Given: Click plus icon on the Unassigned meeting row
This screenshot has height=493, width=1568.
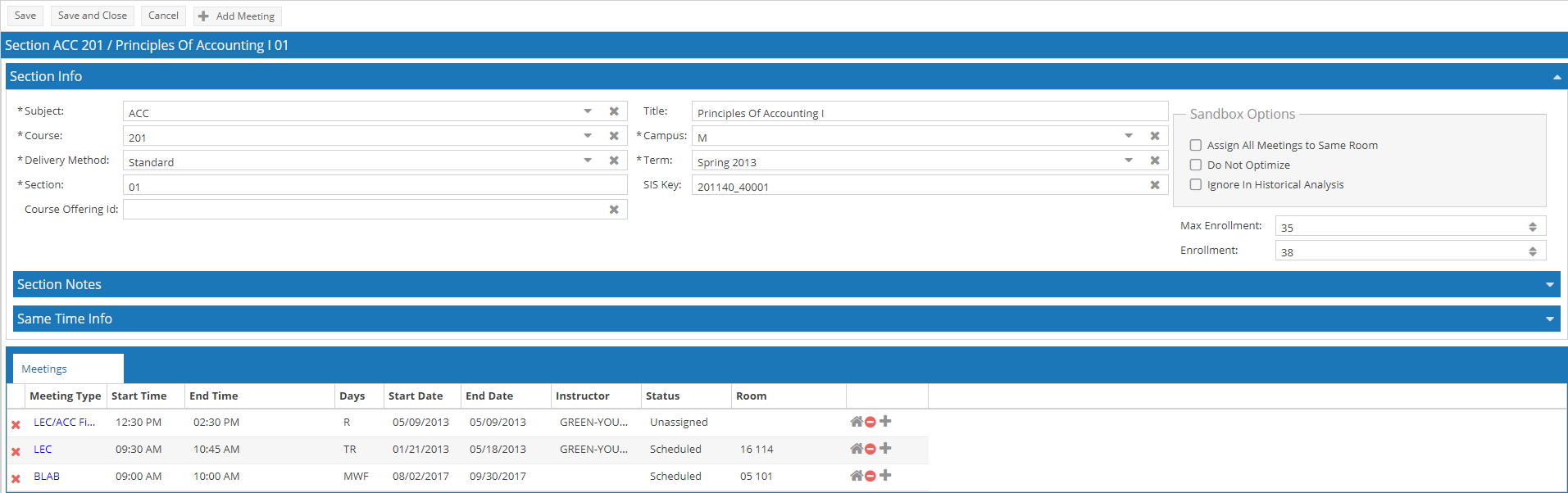Looking at the screenshot, I should 885,422.
